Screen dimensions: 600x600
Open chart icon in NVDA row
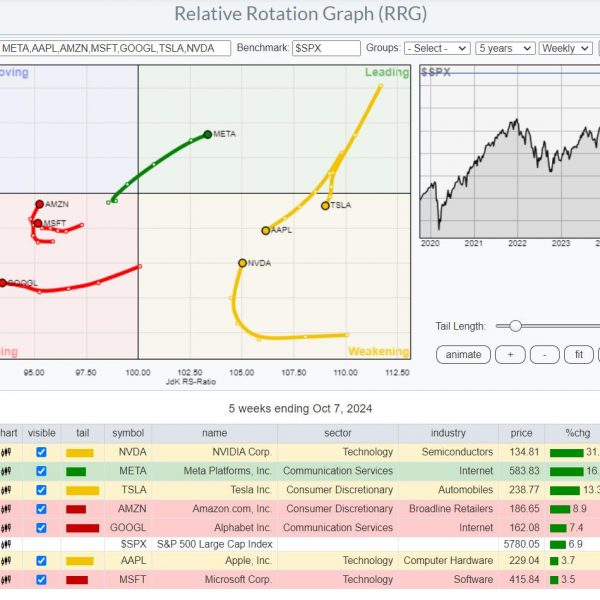(x=6, y=453)
